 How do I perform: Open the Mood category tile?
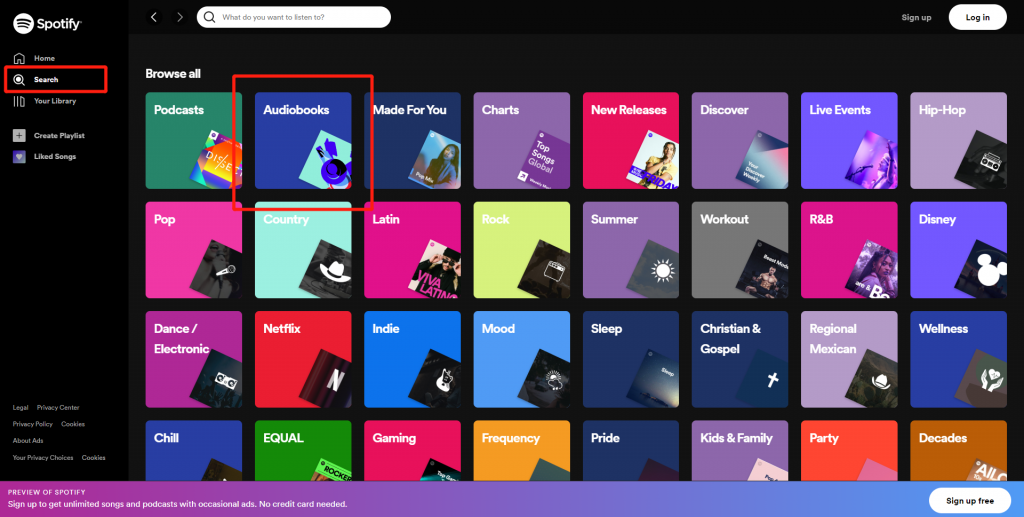522,359
